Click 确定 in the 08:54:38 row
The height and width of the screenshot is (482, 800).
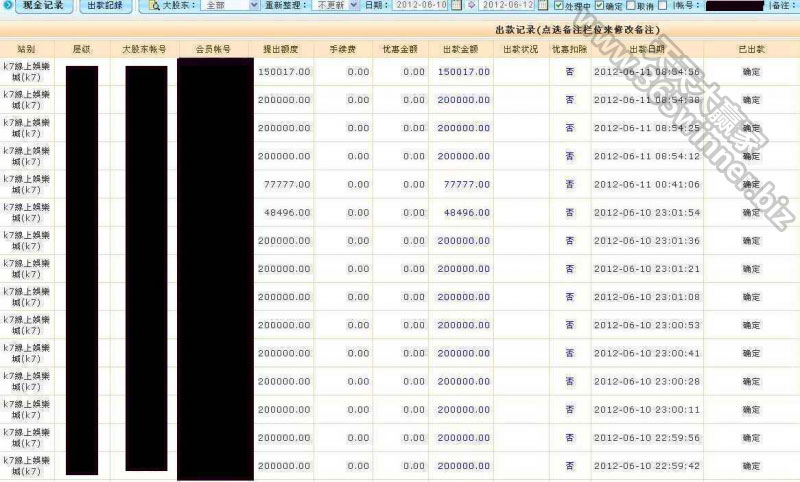(x=752, y=100)
